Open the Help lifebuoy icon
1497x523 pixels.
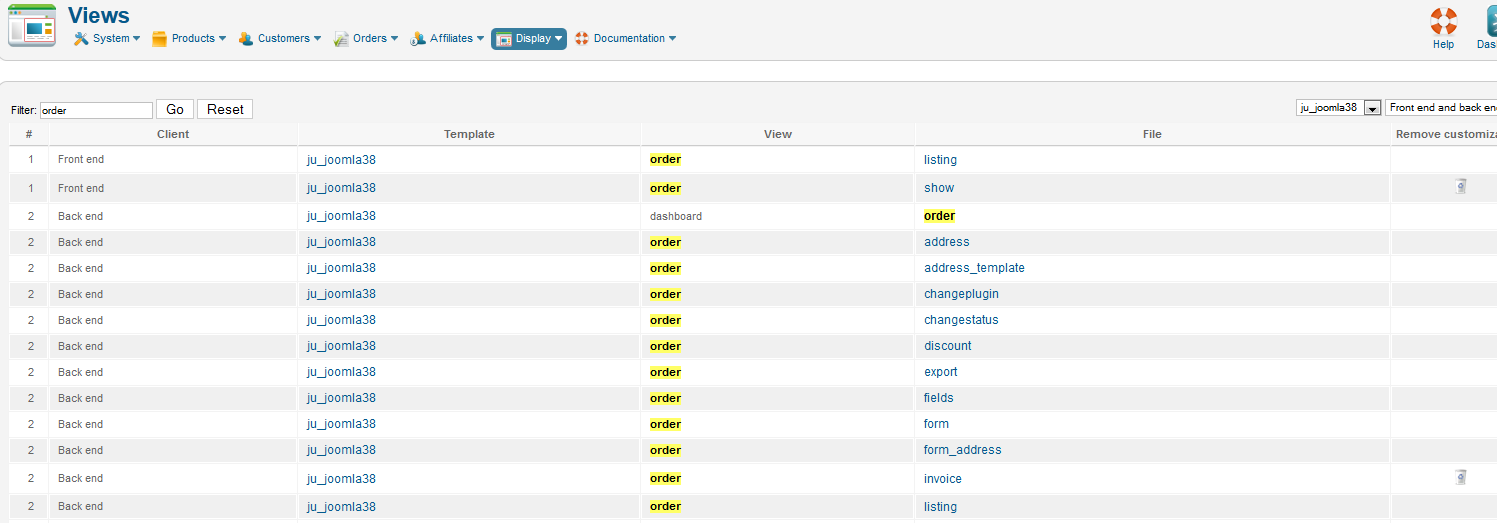(x=1443, y=22)
